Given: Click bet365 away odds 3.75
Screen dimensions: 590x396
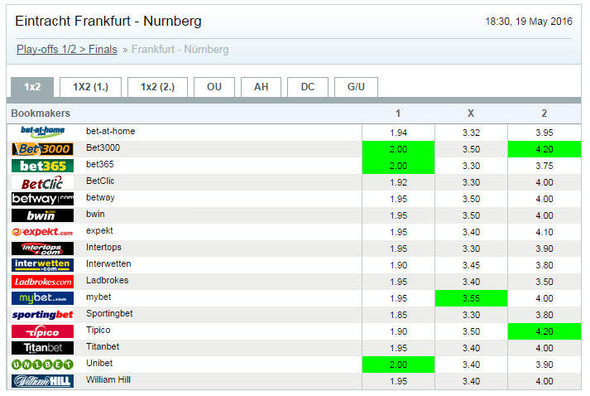Looking at the screenshot, I should (544, 166).
